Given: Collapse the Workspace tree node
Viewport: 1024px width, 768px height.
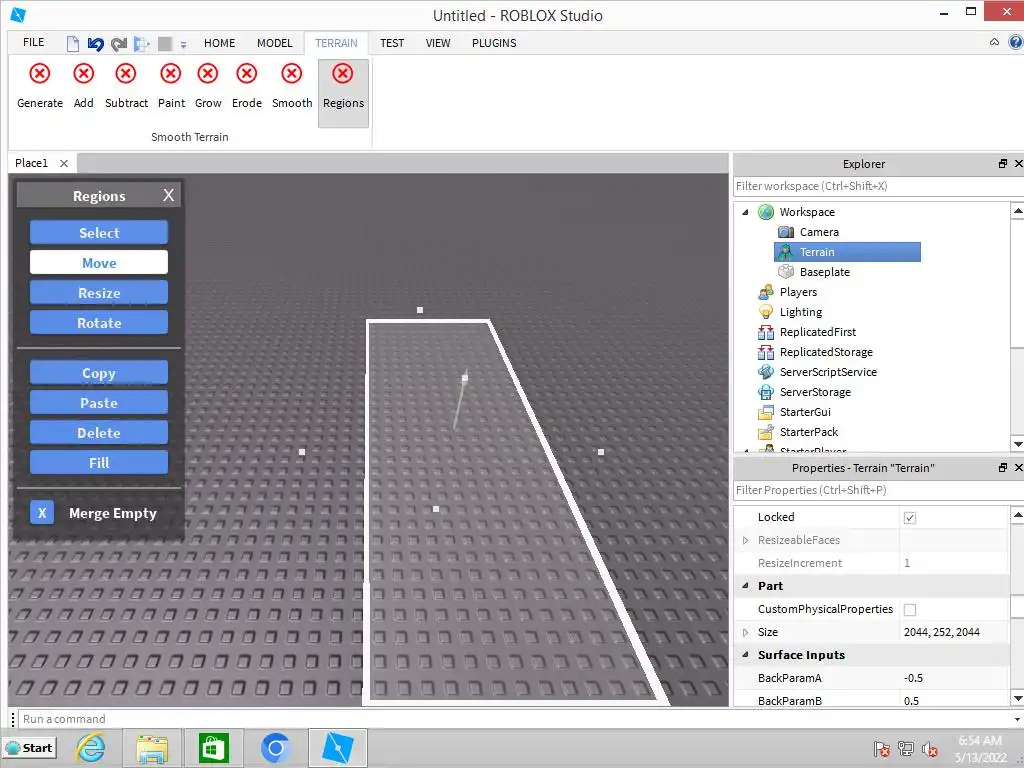Looking at the screenshot, I should point(745,212).
